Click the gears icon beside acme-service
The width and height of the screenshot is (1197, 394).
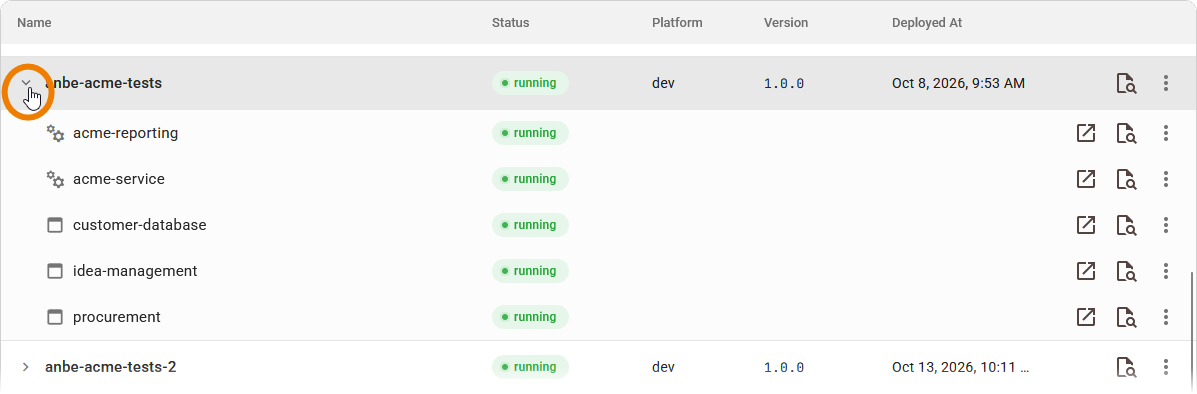(55, 179)
